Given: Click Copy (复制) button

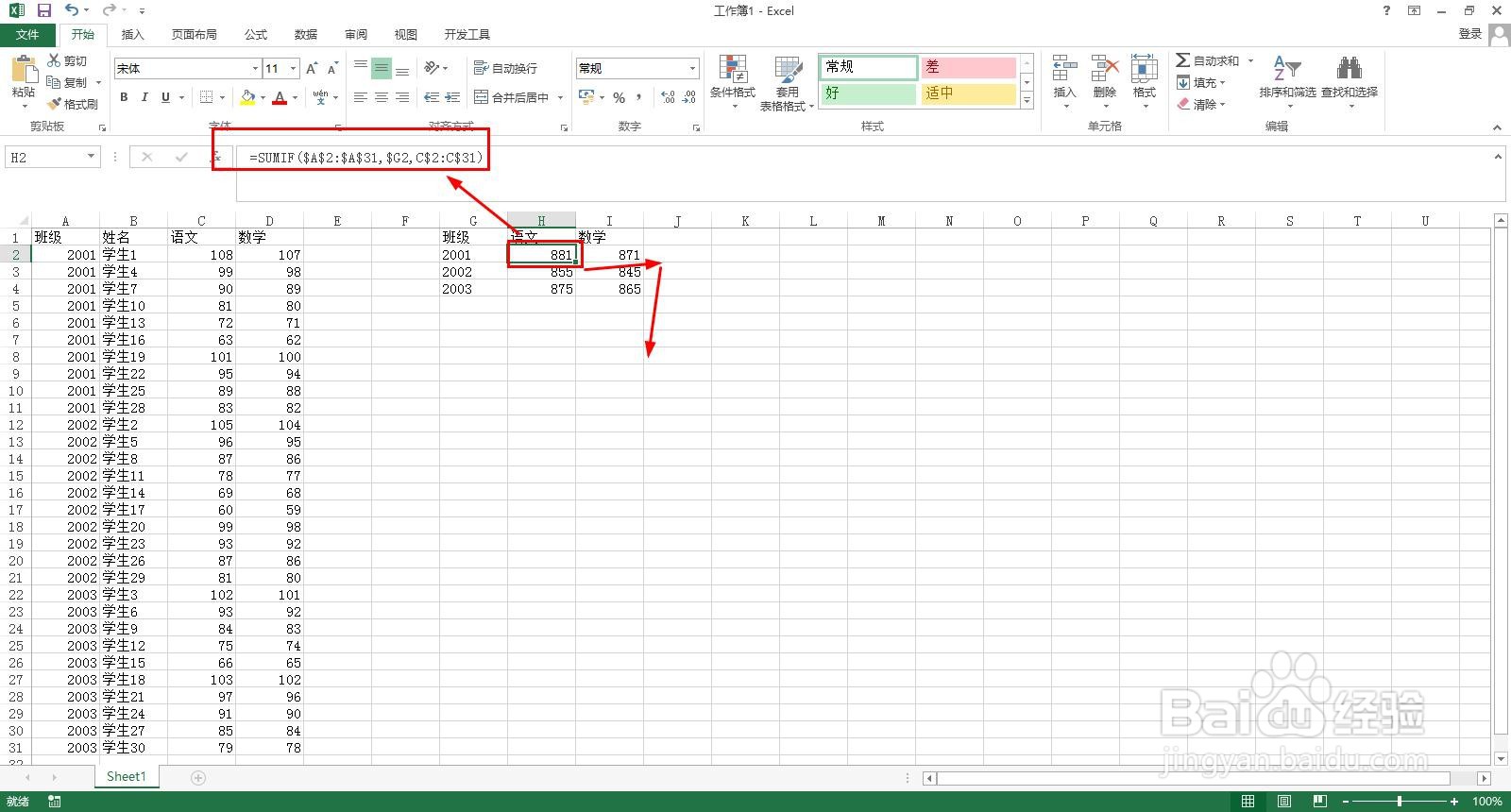Looking at the screenshot, I should pyautogui.click(x=68, y=82).
